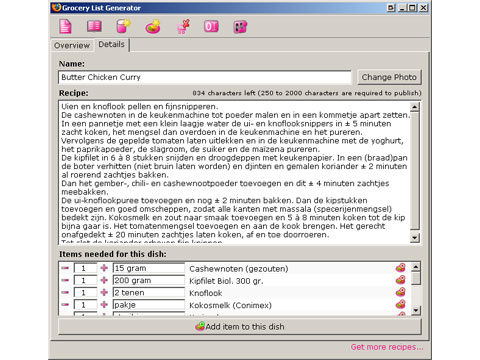Click the 'pakje' amount field

click(x=149, y=304)
